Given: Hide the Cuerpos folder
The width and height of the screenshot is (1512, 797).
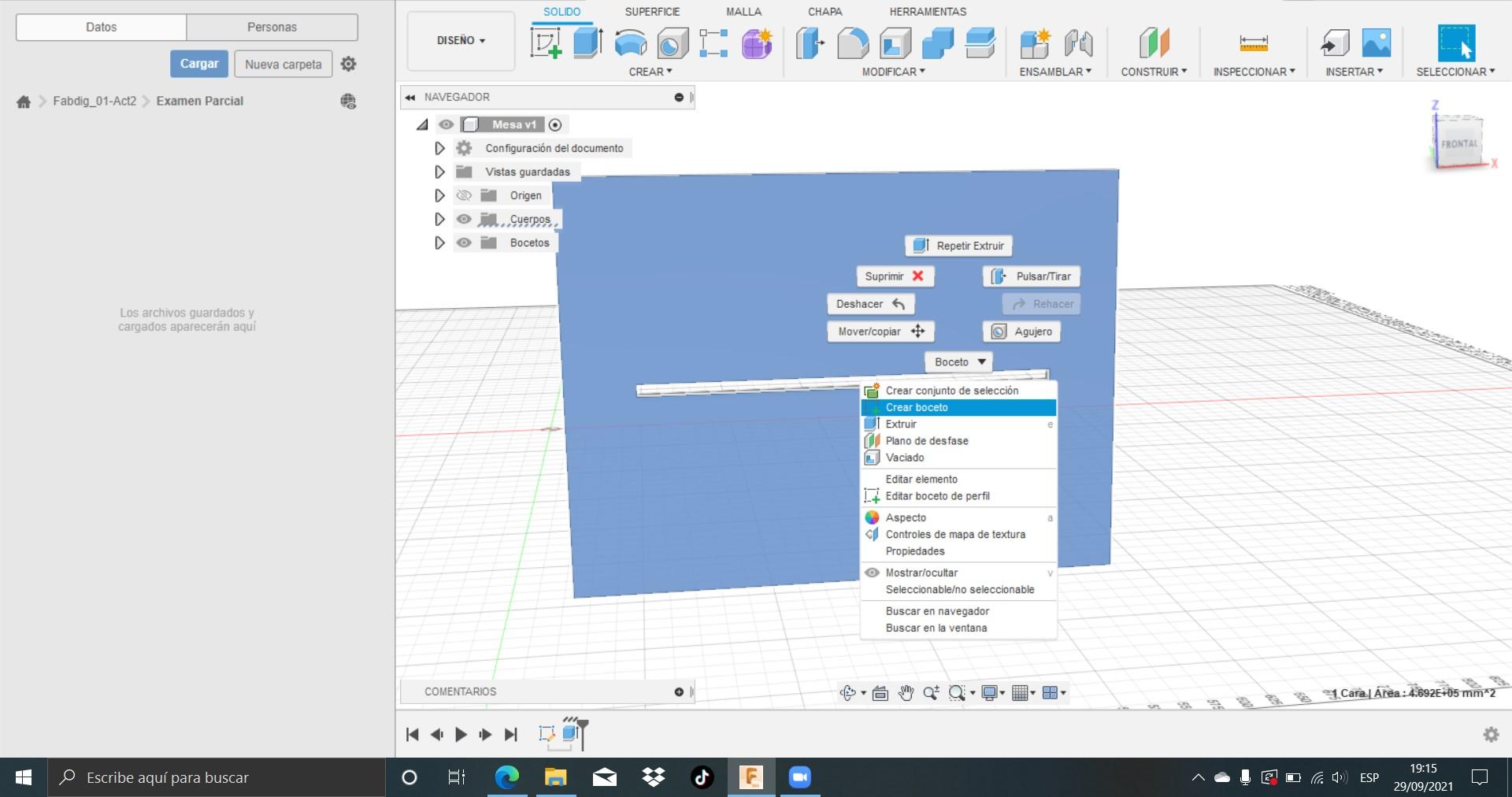Looking at the screenshot, I should [464, 219].
